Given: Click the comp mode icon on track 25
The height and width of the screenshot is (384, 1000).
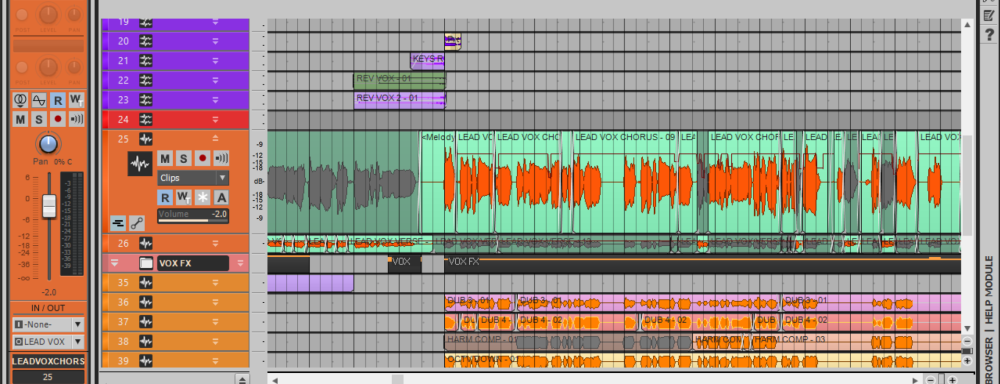Looking at the screenshot, I should [118, 223].
